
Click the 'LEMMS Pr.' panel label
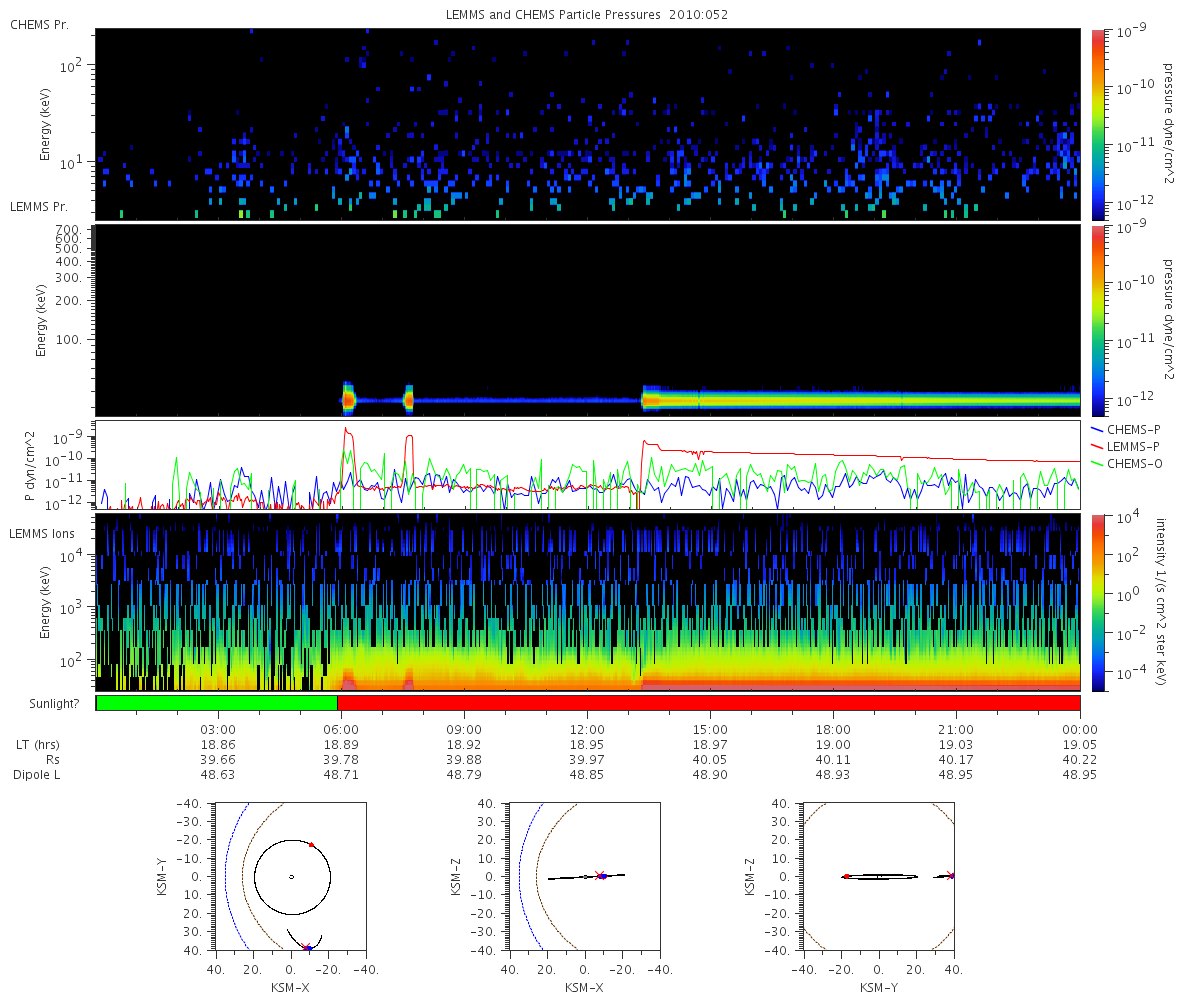39,207
